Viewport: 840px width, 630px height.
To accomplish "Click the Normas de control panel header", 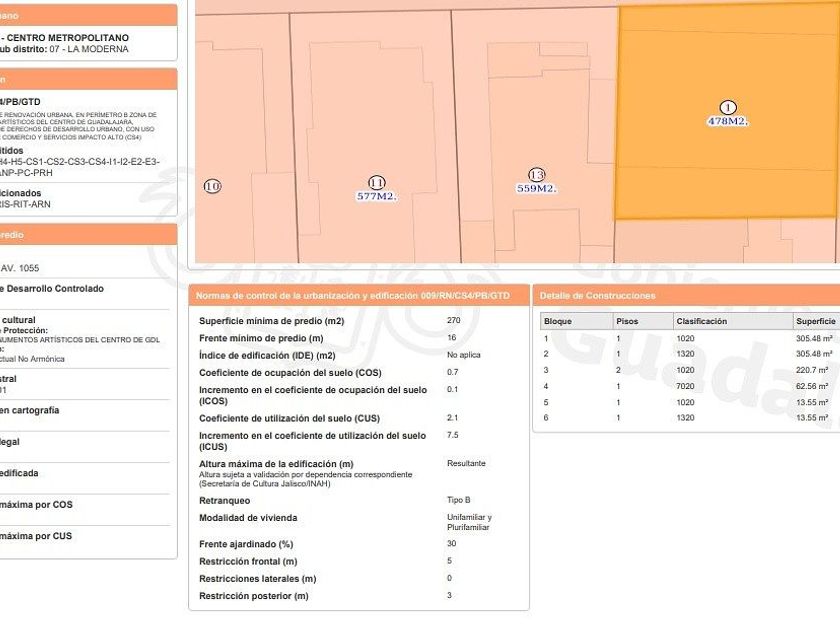I will 353,296.
